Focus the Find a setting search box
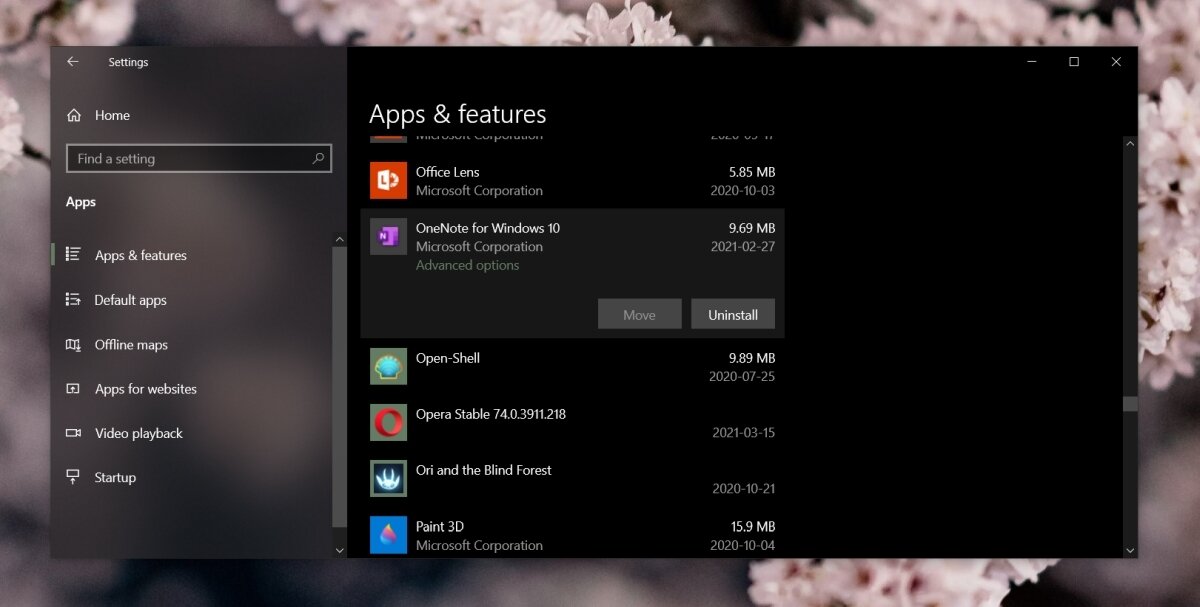Image resolution: width=1200 pixels, height=607 pixels. tap(190, 158)
